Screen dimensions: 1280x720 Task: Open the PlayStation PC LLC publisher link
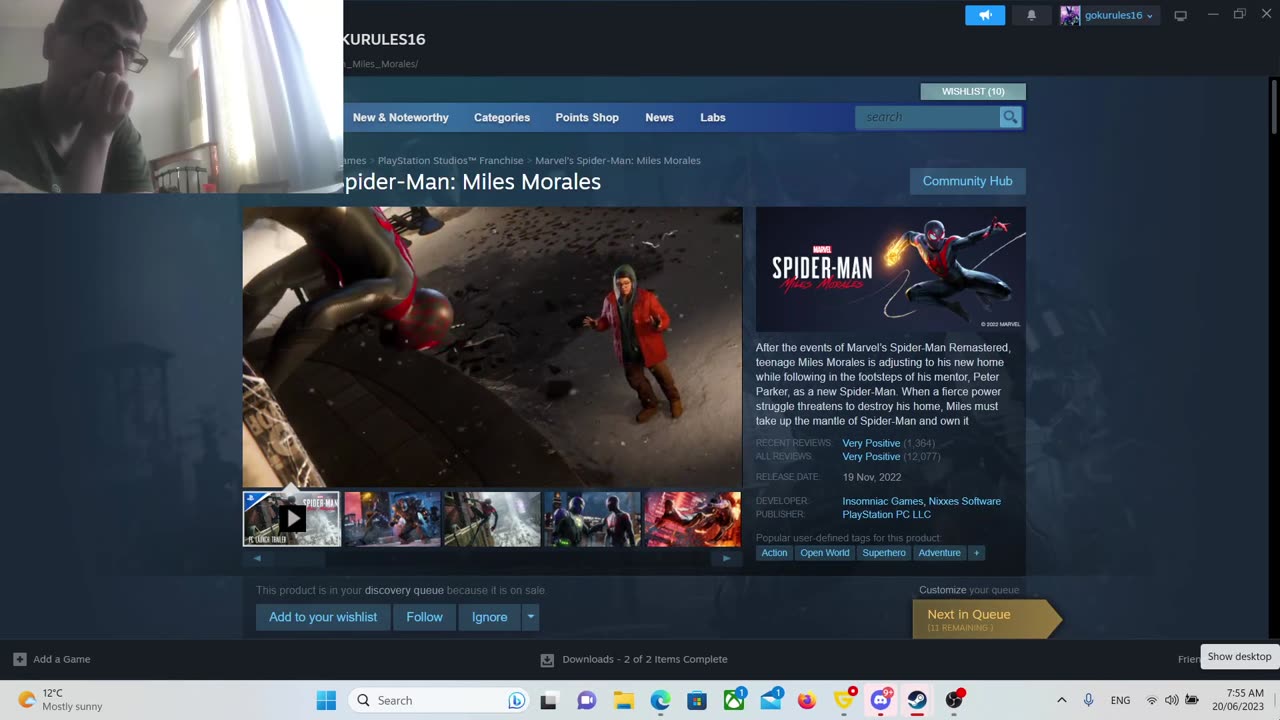(x=887, y=514)
